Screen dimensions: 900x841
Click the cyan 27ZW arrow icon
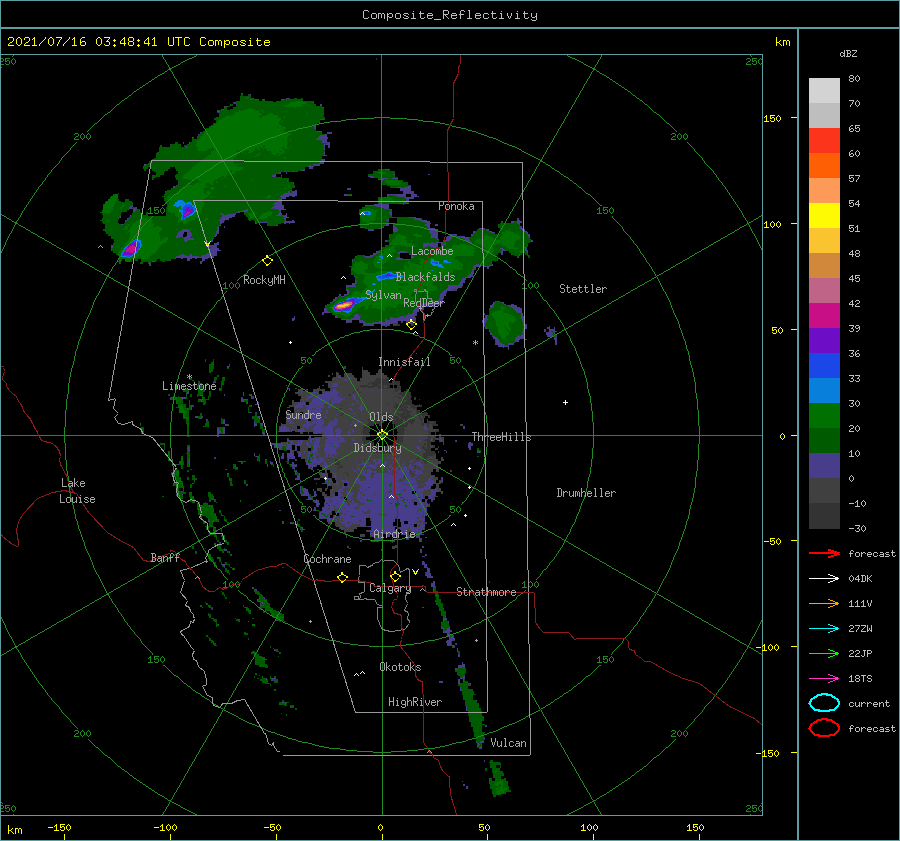click(824, 629)
